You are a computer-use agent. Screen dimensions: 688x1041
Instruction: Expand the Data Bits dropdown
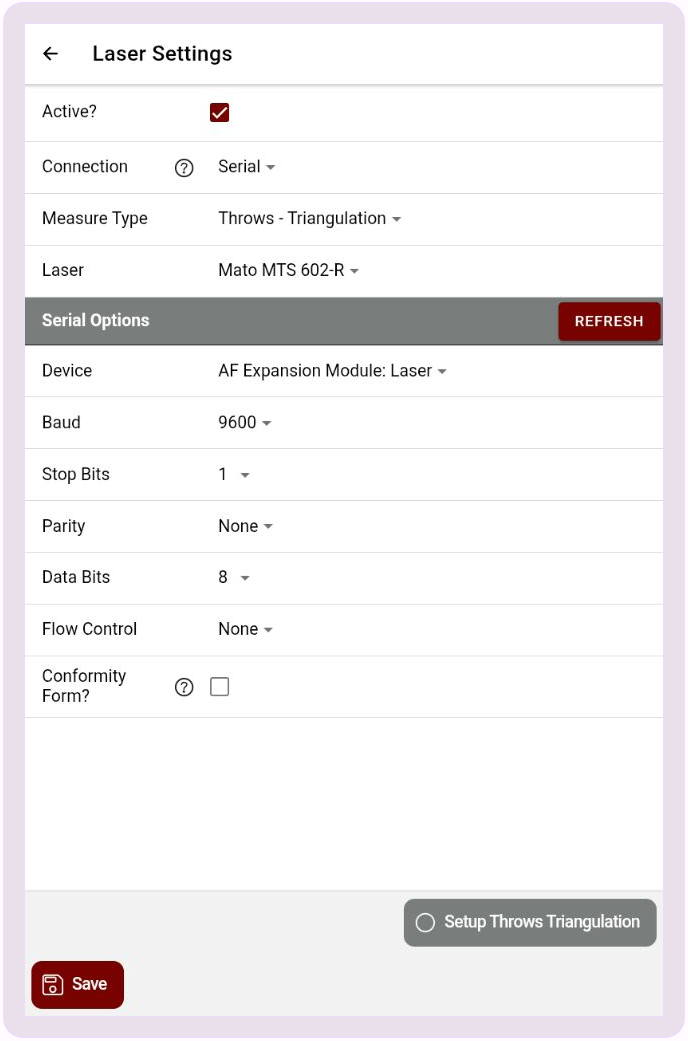pyautogui.click(x=234, y=578)
